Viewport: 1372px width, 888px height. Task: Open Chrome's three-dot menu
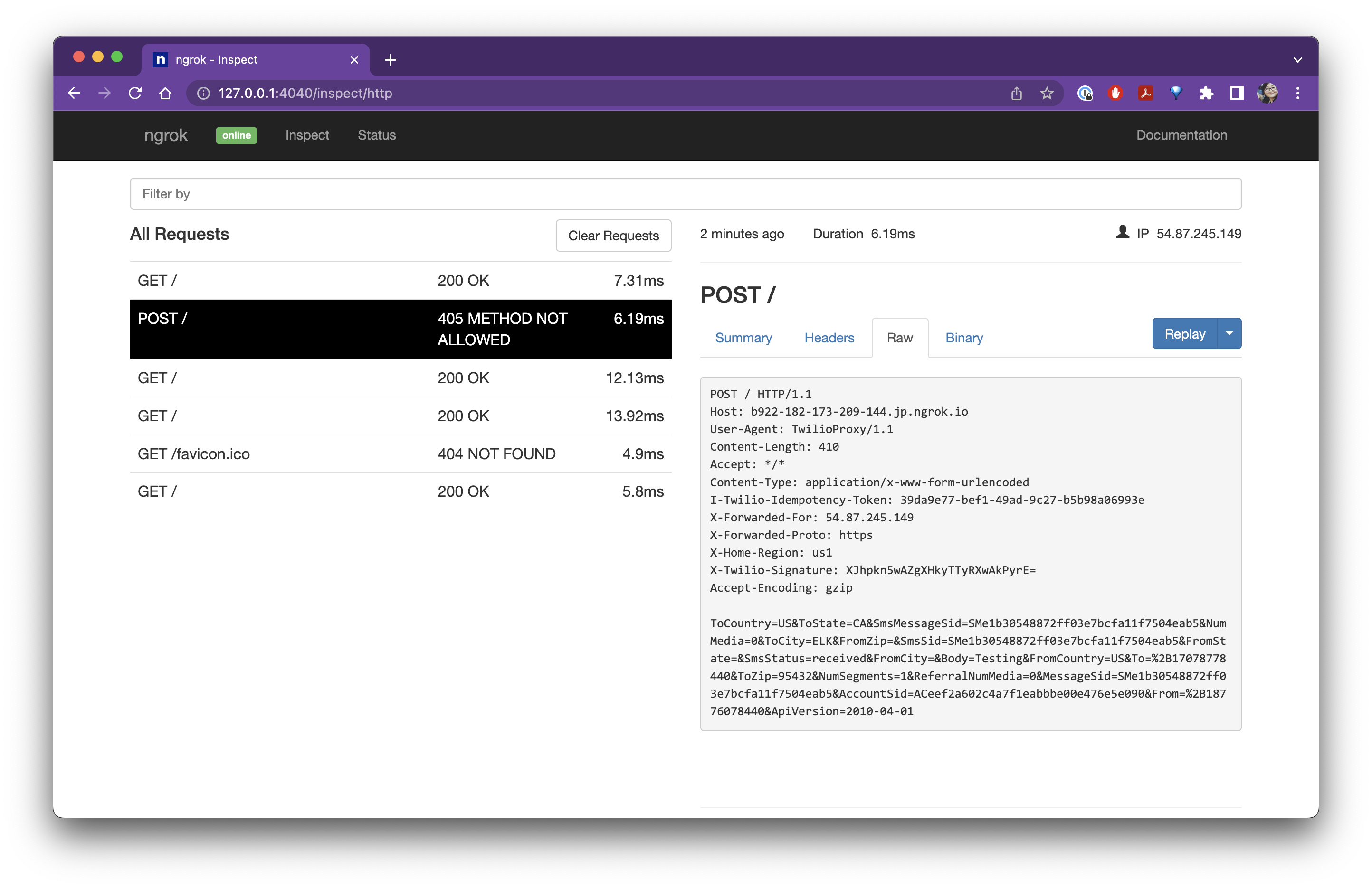click(1298, 93)
